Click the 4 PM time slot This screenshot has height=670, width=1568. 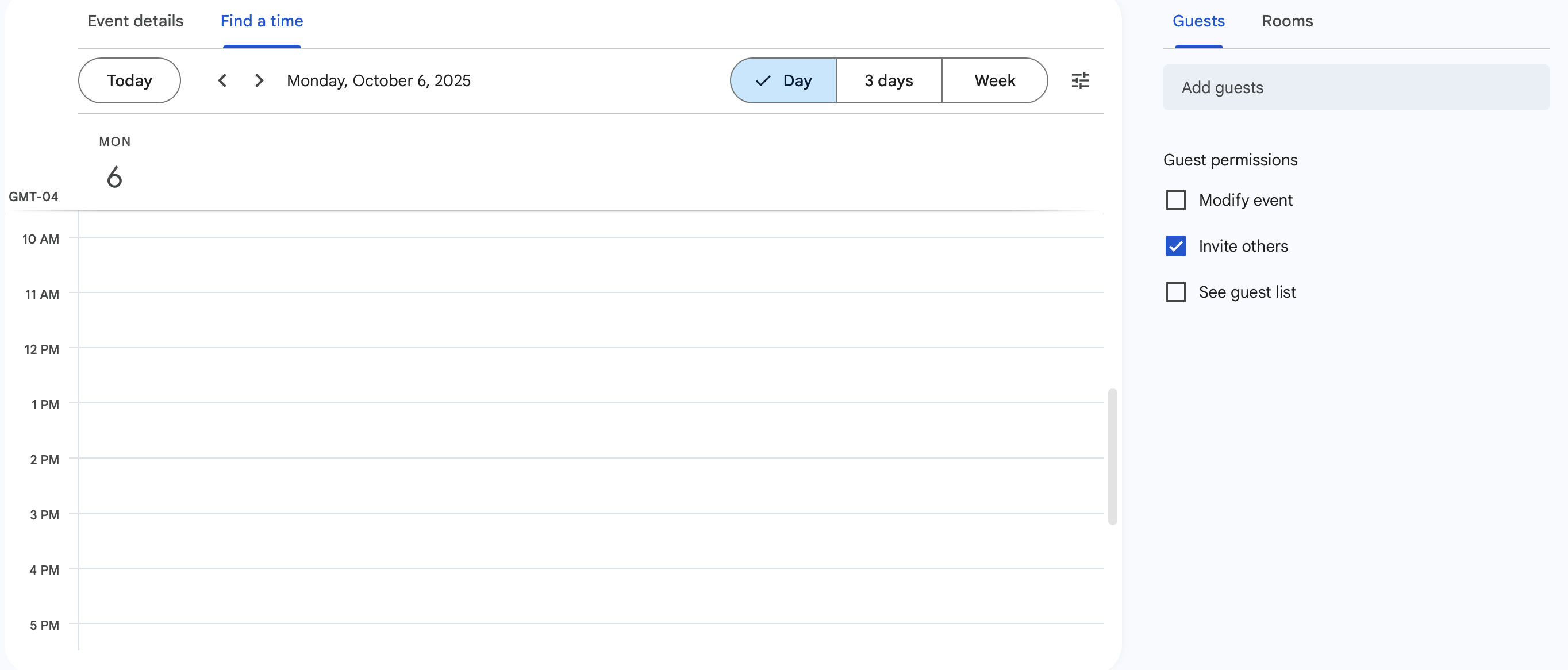tap(590, 596)
